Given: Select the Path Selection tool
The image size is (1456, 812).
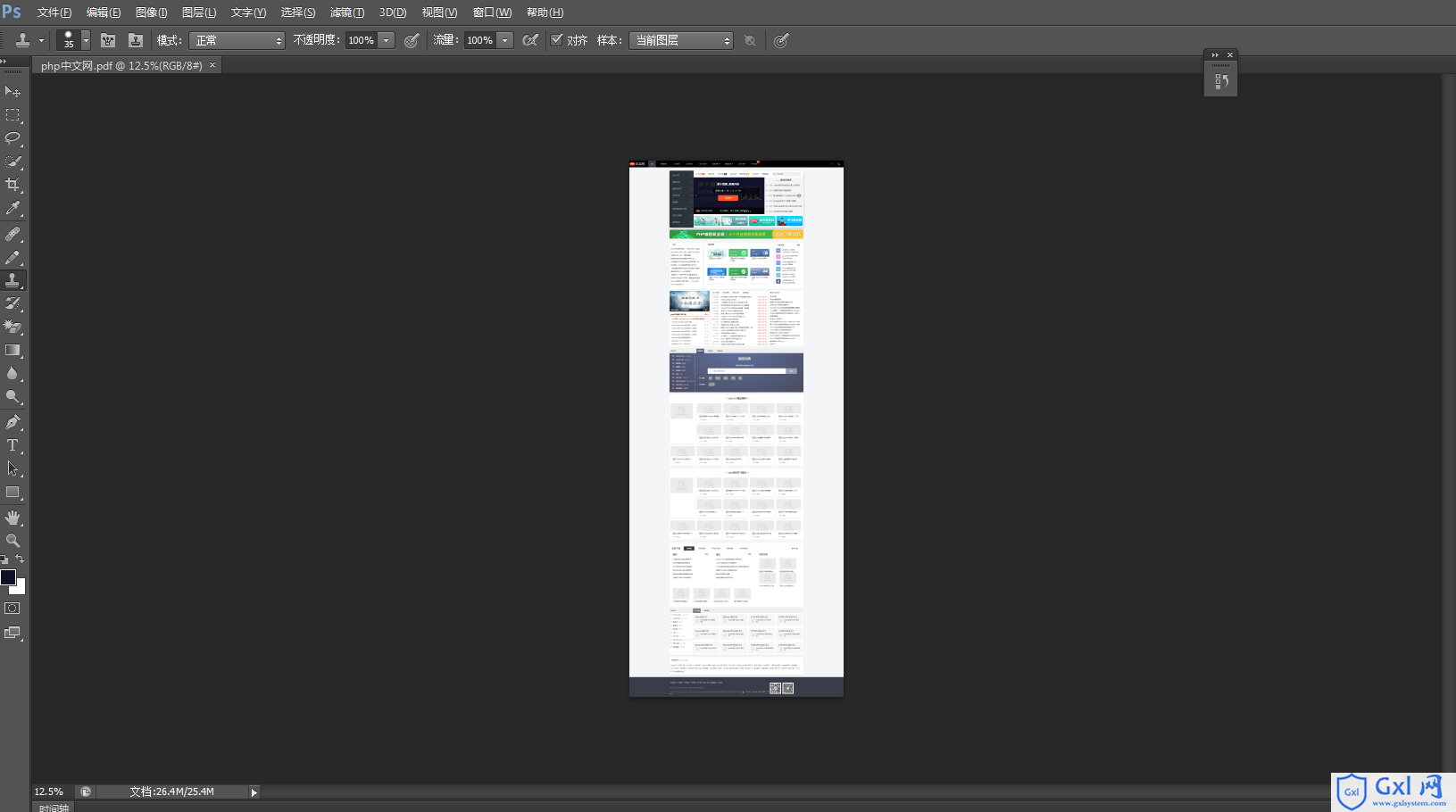Looking at the screenshot, I should [x=12, y=468].
